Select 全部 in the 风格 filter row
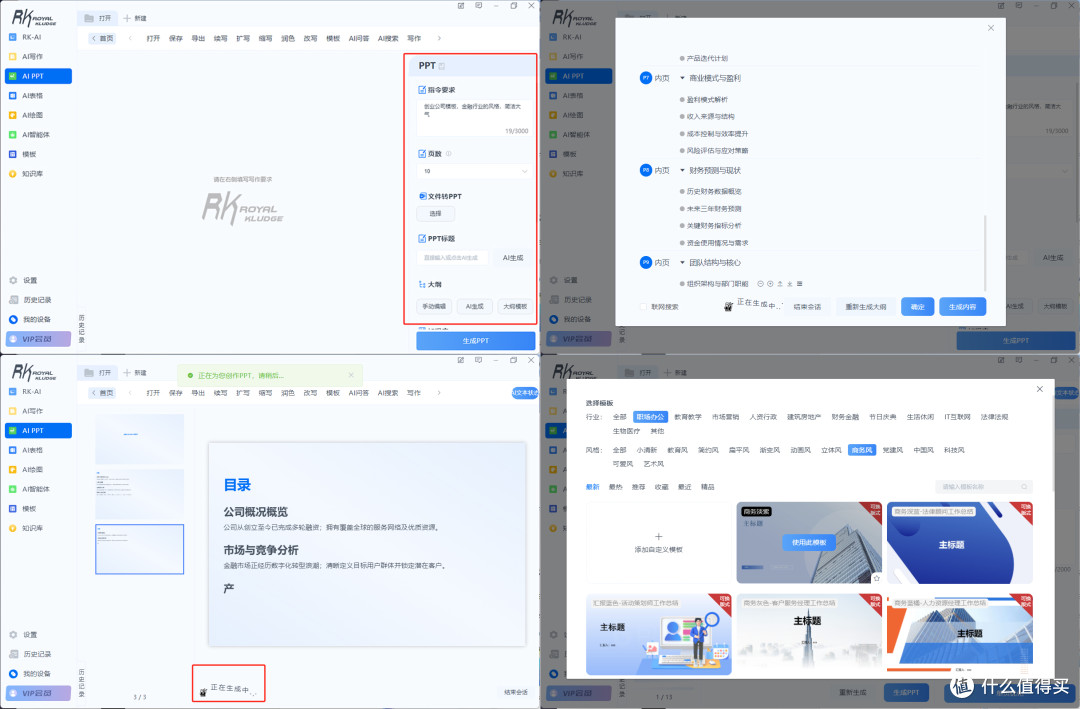The width and height of the screenshot is (1080, 709). [x=619, y=450]
